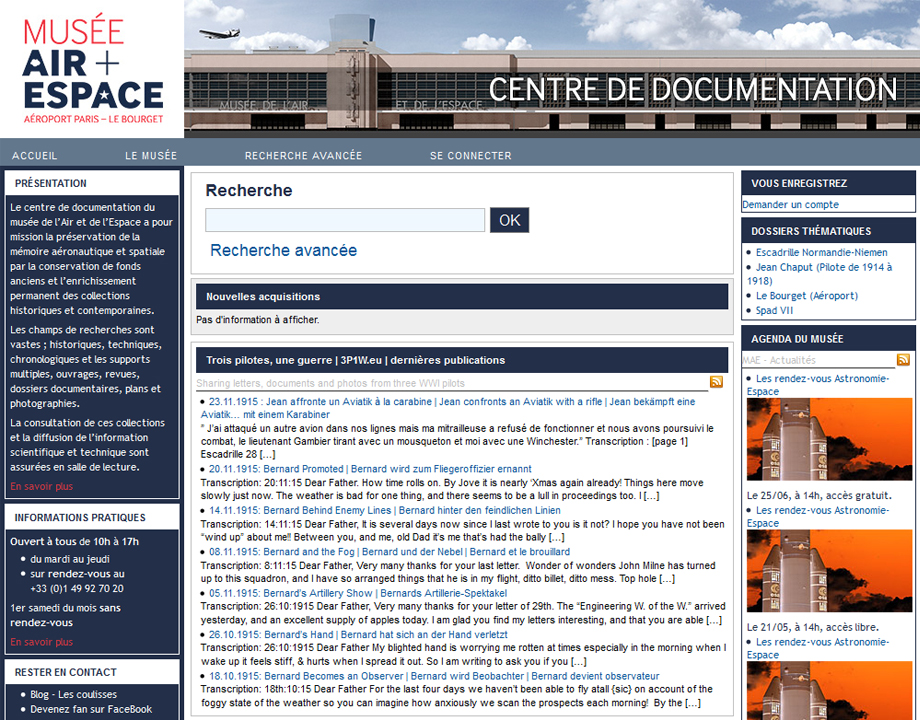Open the 26.10.1915 Bernard's Hand post
This screenshot has width=920, height=720.
point(358,634)
